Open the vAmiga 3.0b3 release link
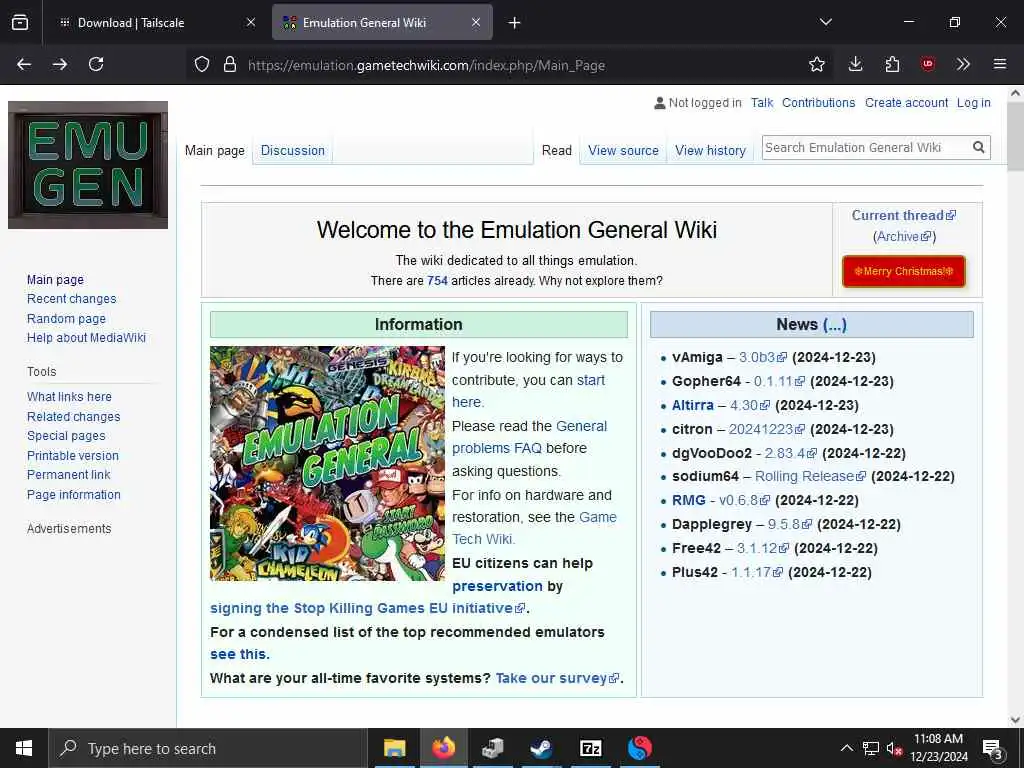1024x768 pixels. click(763, 357)
